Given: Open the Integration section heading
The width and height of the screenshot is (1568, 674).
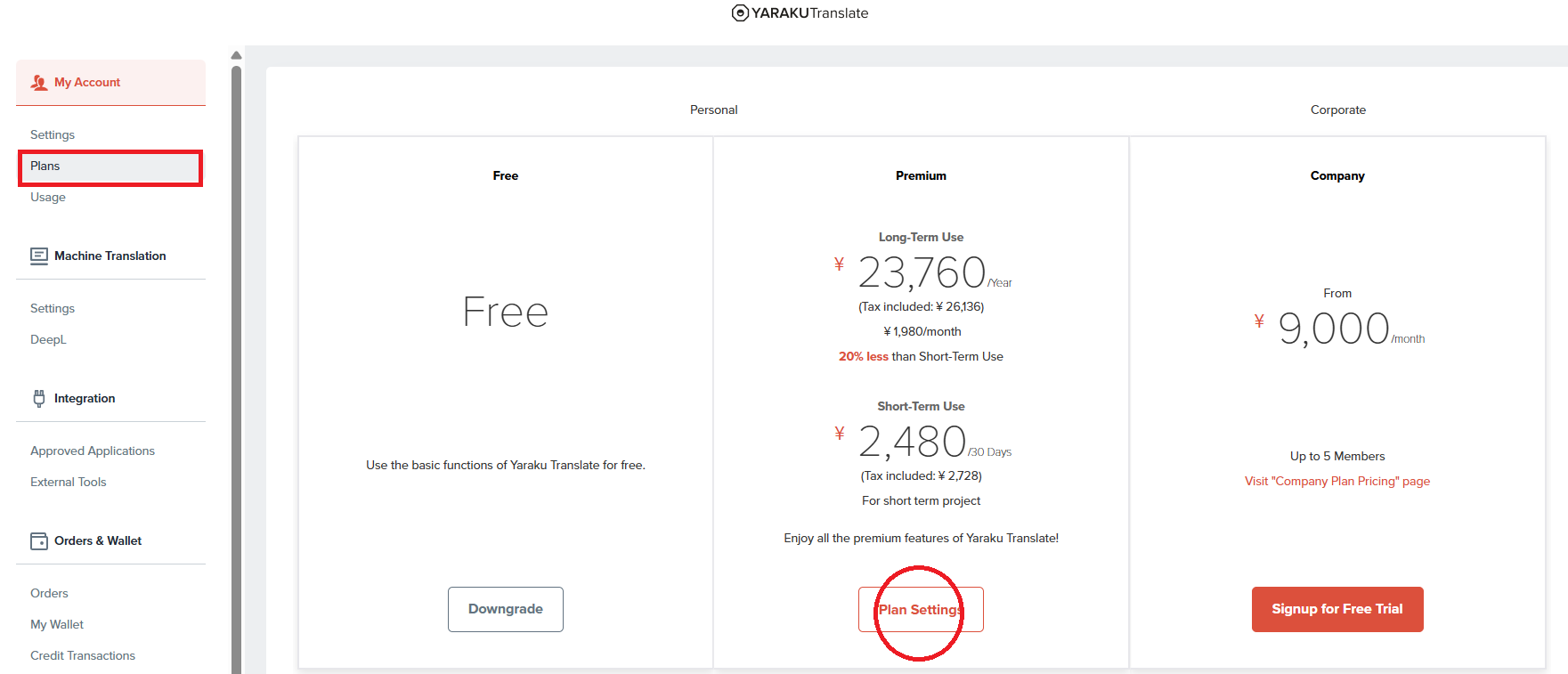Looking at the screenshot, I should (85, 398).
